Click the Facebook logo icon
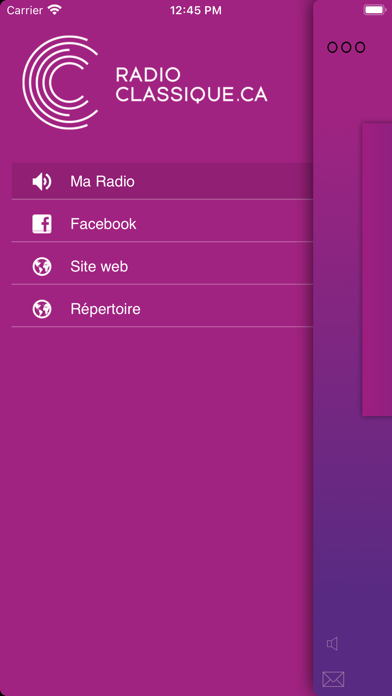Screen dimensions: 392x696 coord(42,224)
